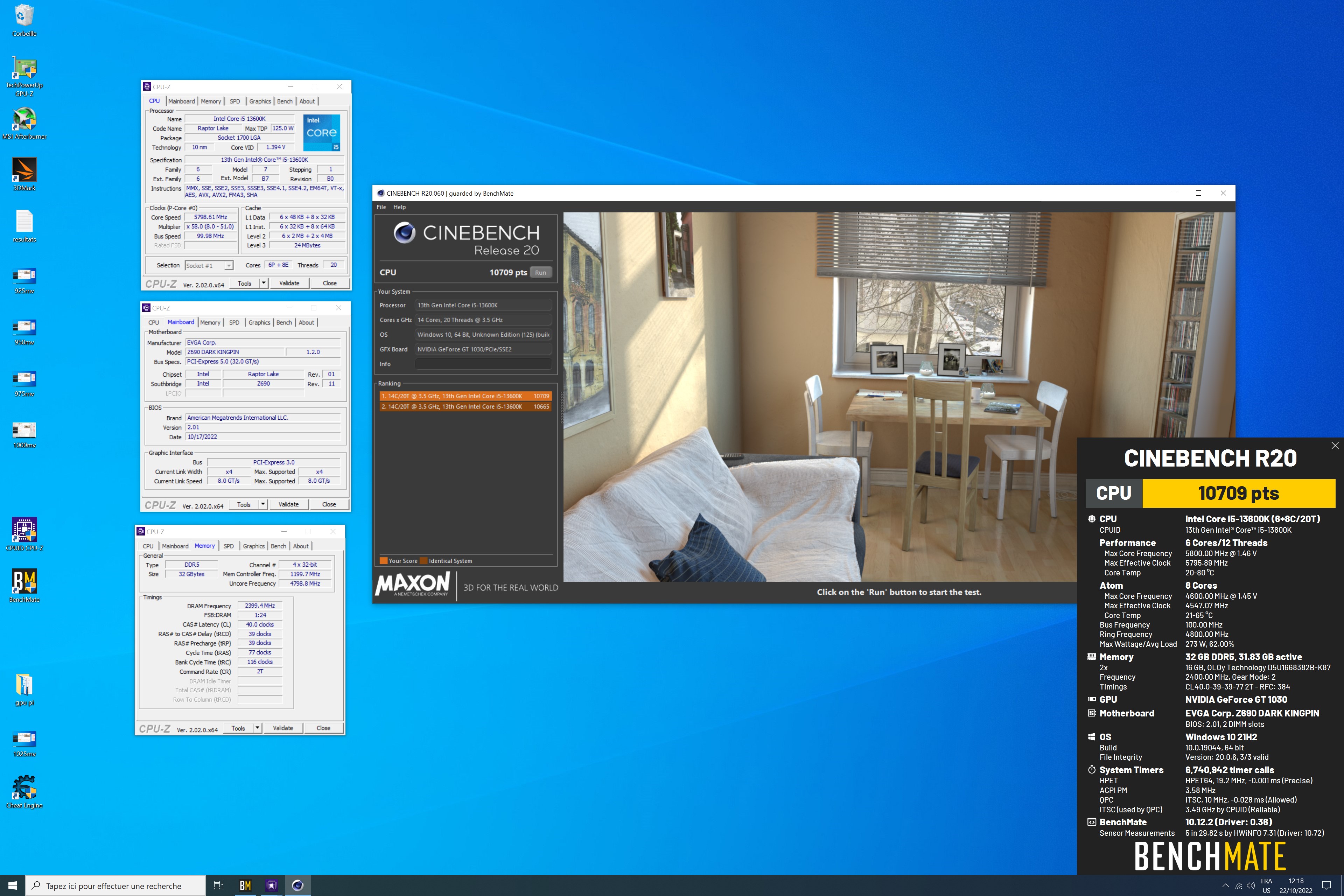The height and width of the screenshot is (896, 1344).
Task: Switch to Cinebench in the taskbar
Action: point(298,885)
